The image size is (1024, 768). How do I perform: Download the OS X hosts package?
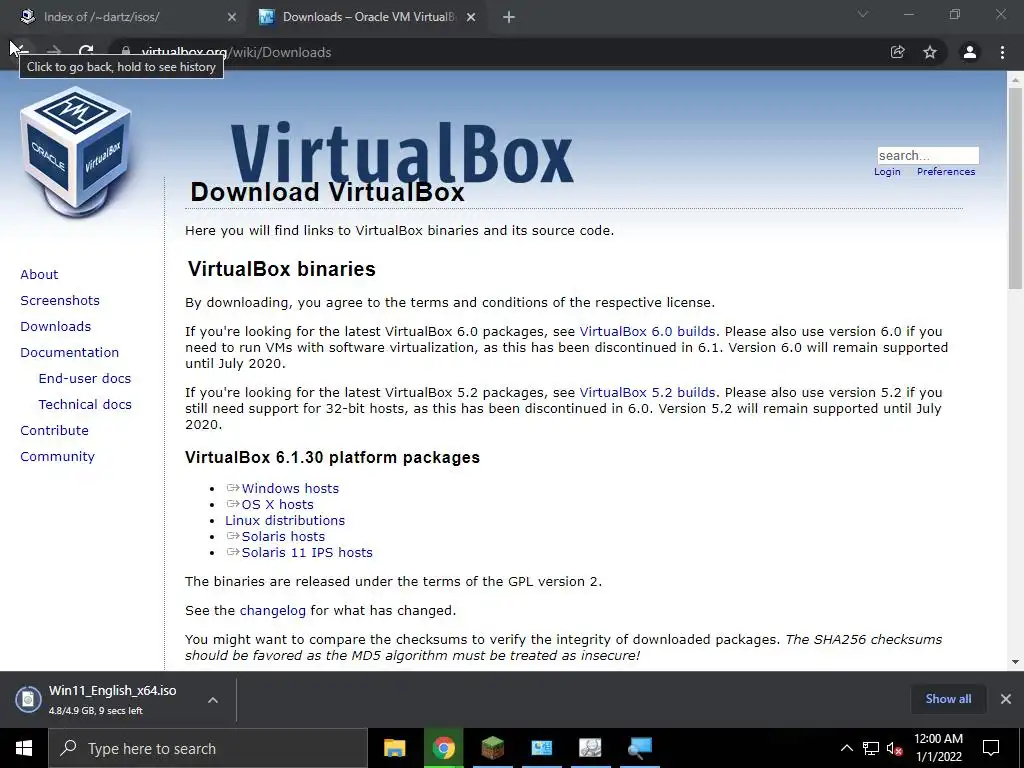[278, 505]
